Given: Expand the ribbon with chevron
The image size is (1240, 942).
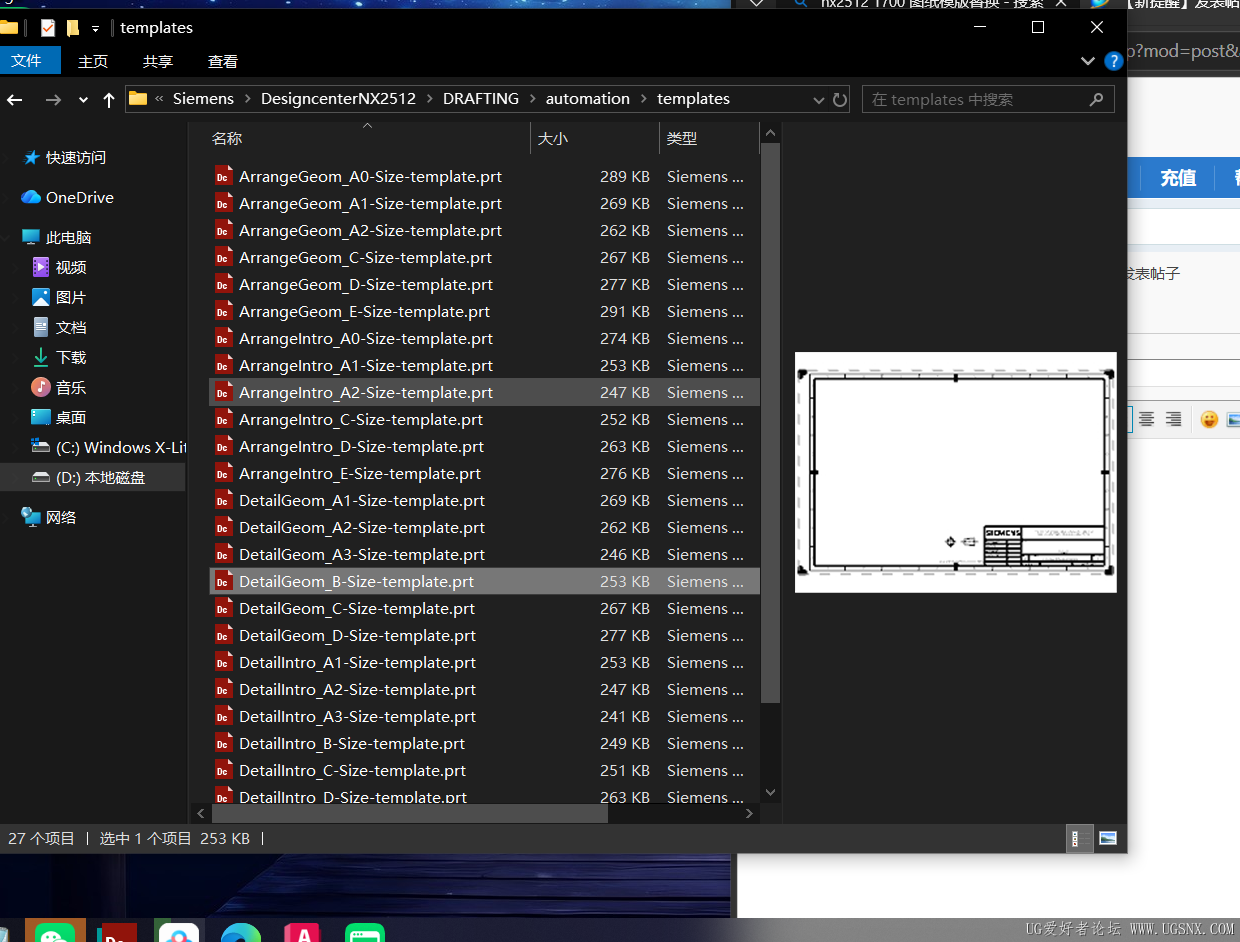Looking at the screenshot, I should (1088, 61).
